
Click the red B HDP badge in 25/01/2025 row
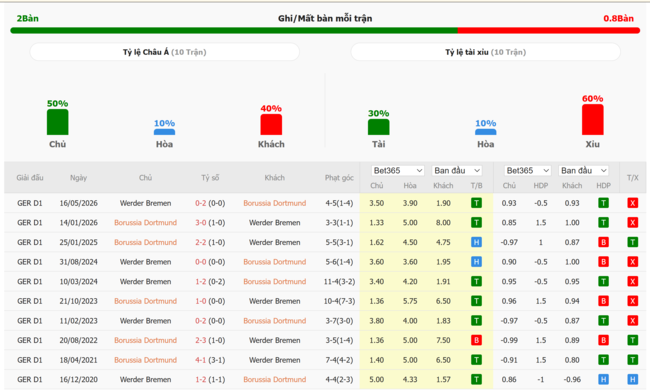click(604, 242)
